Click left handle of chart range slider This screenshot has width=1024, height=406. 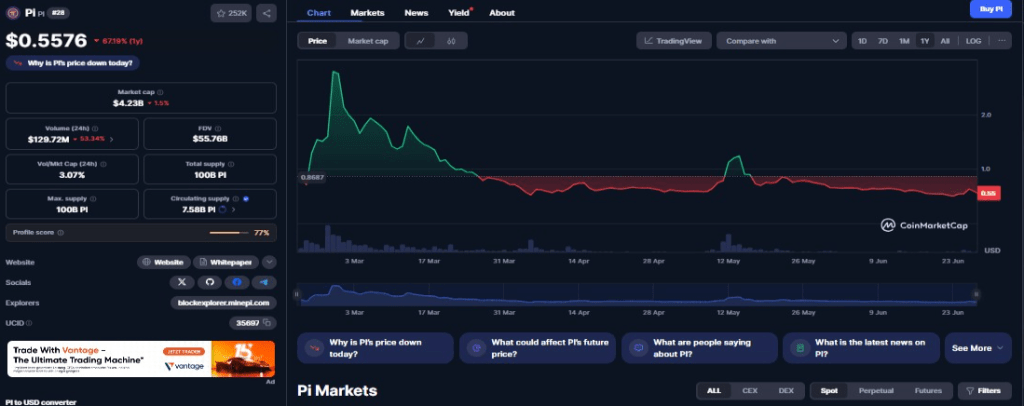pyautogui.click(x=296, y=294)
